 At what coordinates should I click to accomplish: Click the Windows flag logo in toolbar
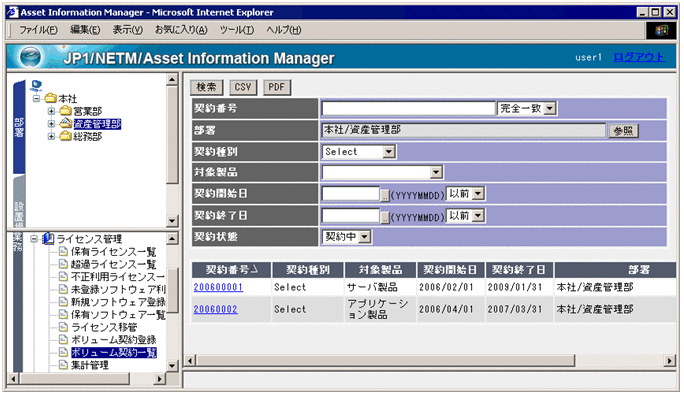[661, 30]
